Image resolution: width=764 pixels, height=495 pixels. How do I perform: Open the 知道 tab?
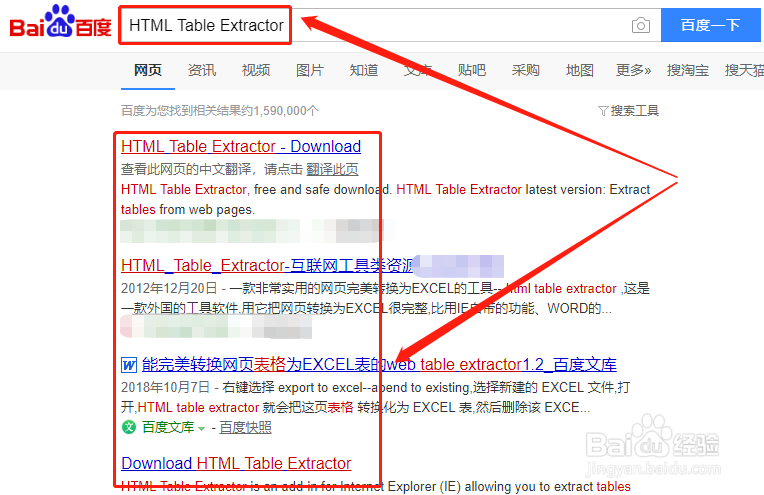coord(364,71)
